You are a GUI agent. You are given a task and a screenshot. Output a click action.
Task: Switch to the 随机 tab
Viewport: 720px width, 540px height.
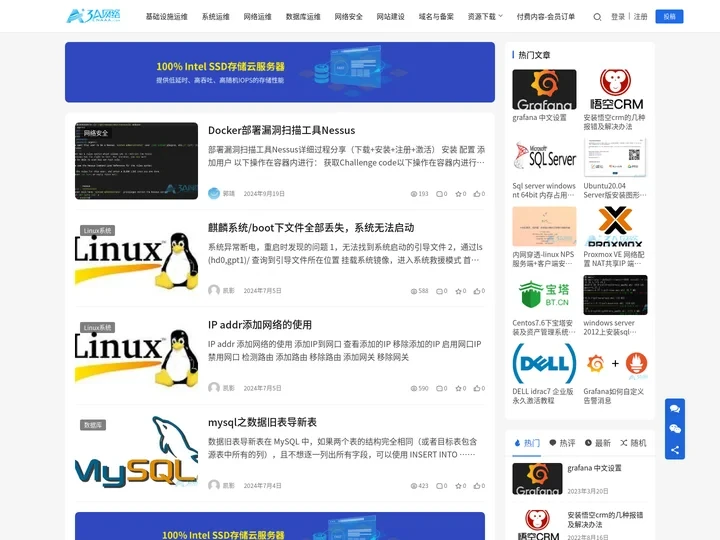pos(633,443)
